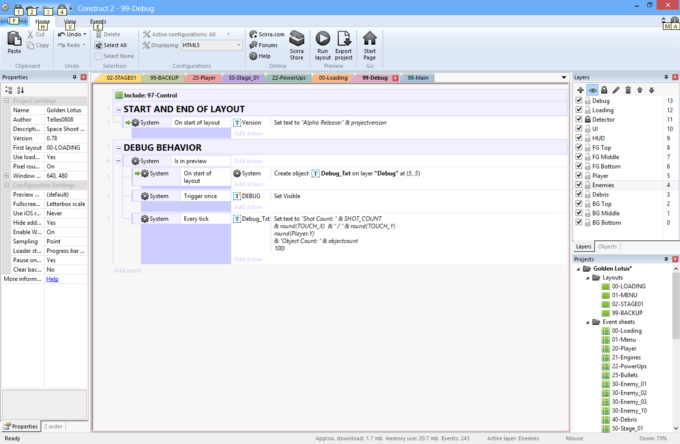This screenshot has width=680, height=444.
Task: Move layer up with up arrow icon
Action: click(640, 90)
